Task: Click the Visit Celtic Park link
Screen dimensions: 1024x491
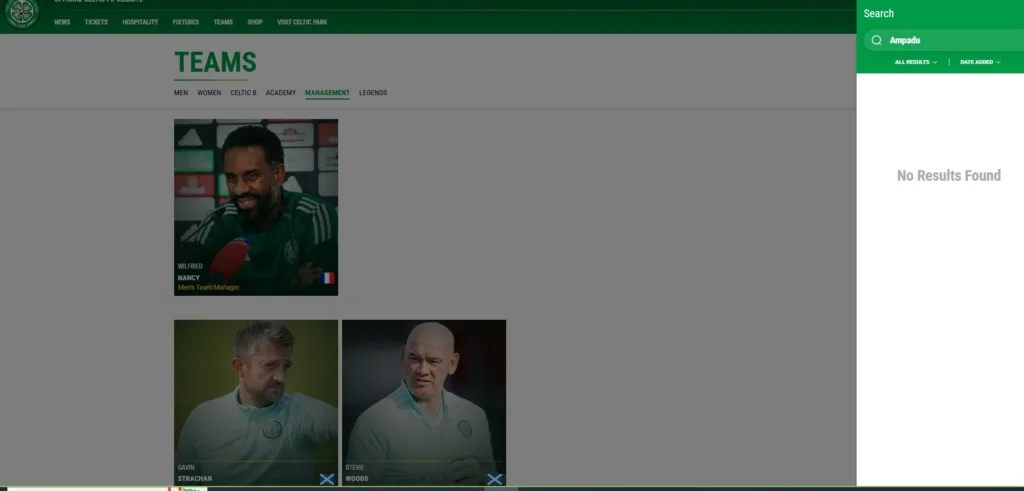Action: coord(301,22)
